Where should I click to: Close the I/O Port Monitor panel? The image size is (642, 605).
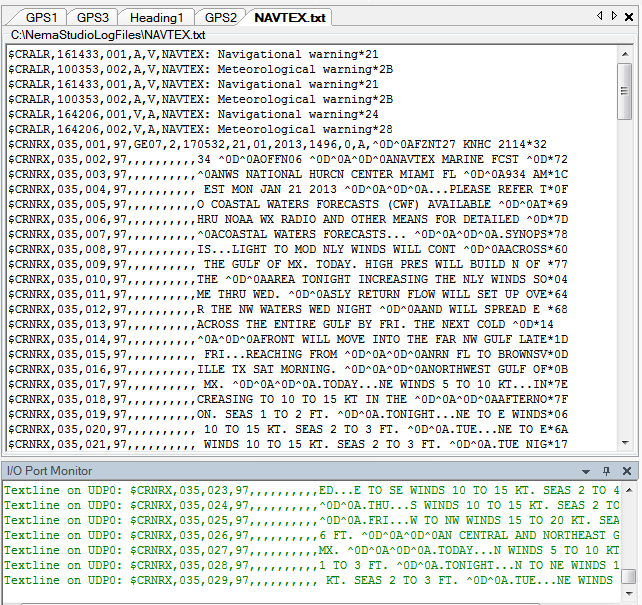pyautogui.click(x=626, y=470)
